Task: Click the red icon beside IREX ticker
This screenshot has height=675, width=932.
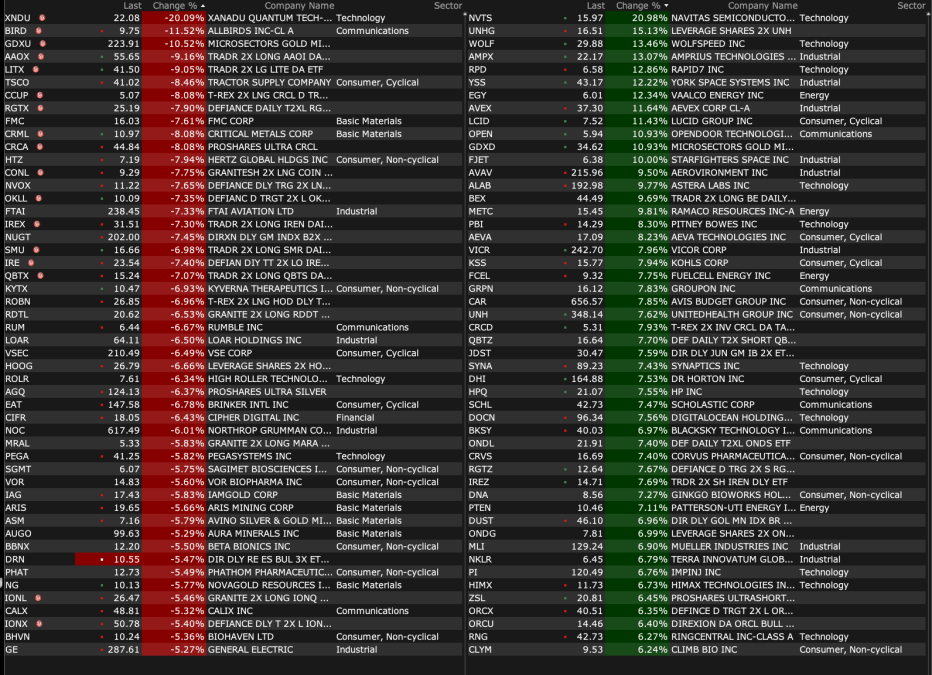Action: (37, 225)
